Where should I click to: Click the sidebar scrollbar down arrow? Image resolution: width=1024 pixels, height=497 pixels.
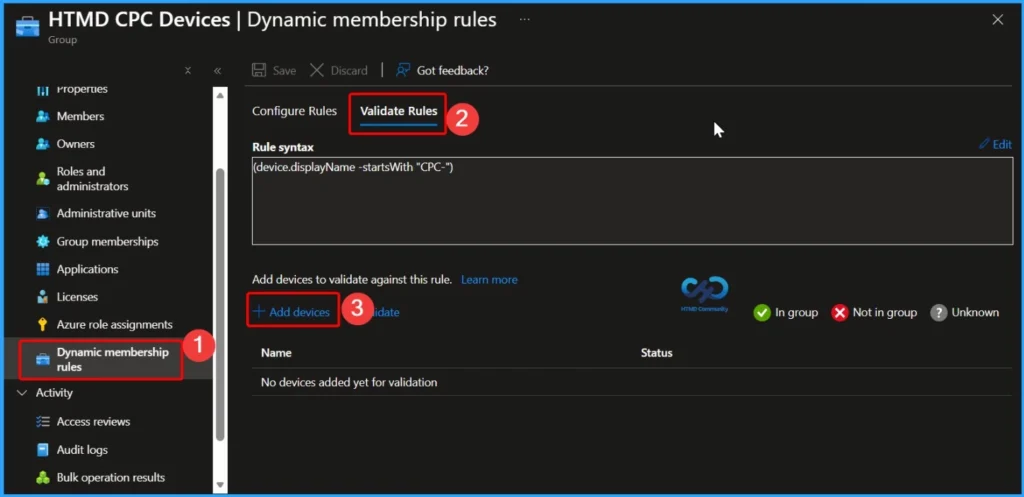click(x=220, y=485)
